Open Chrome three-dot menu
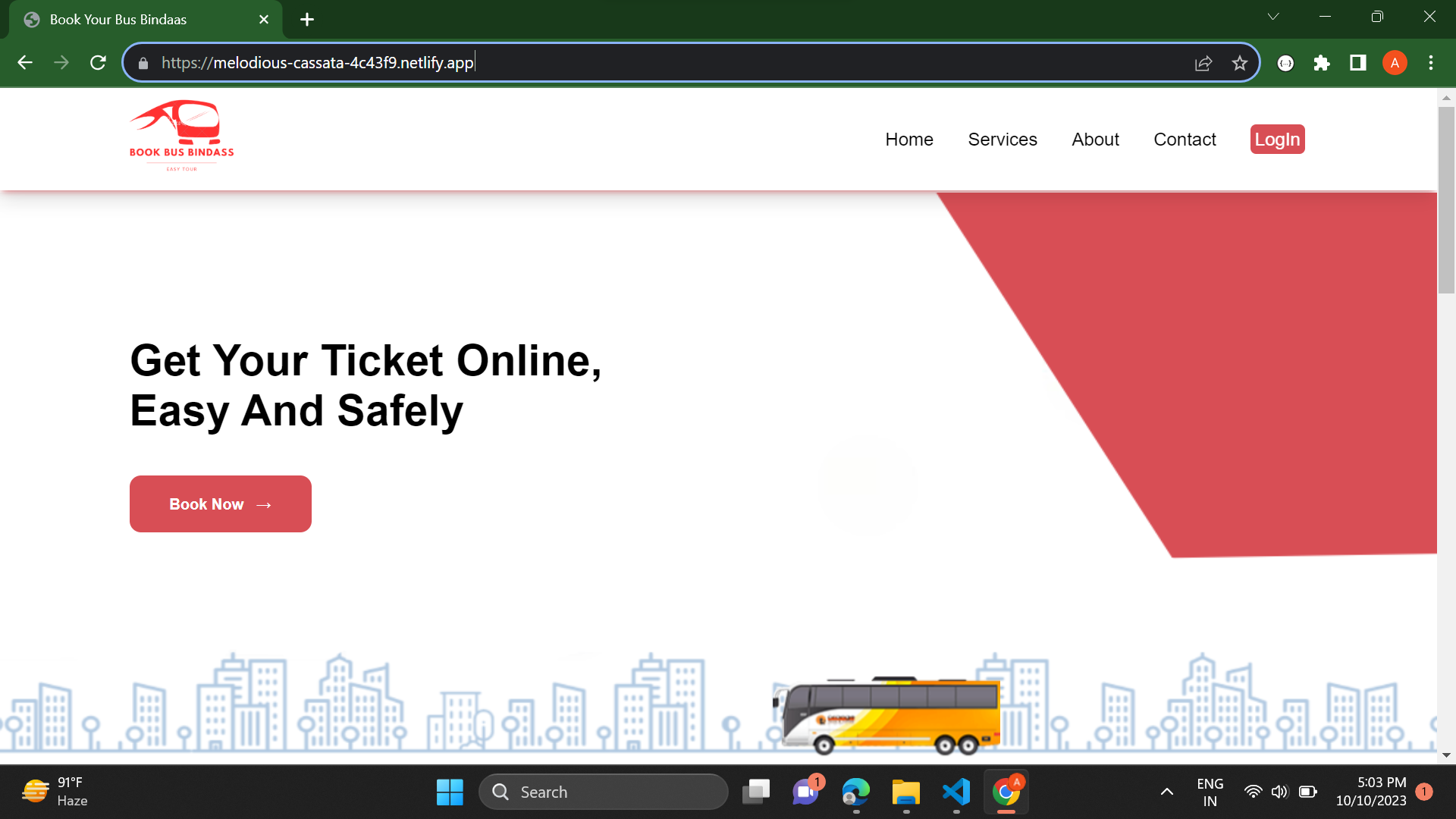 coord(1431,63)
